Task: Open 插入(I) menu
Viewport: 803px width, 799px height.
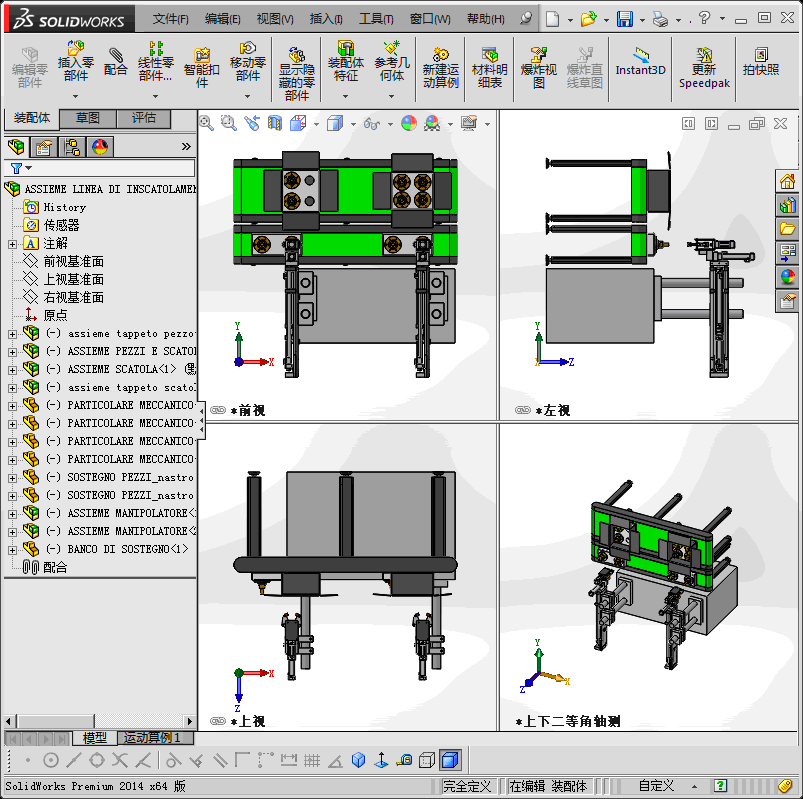Action: 326,19
